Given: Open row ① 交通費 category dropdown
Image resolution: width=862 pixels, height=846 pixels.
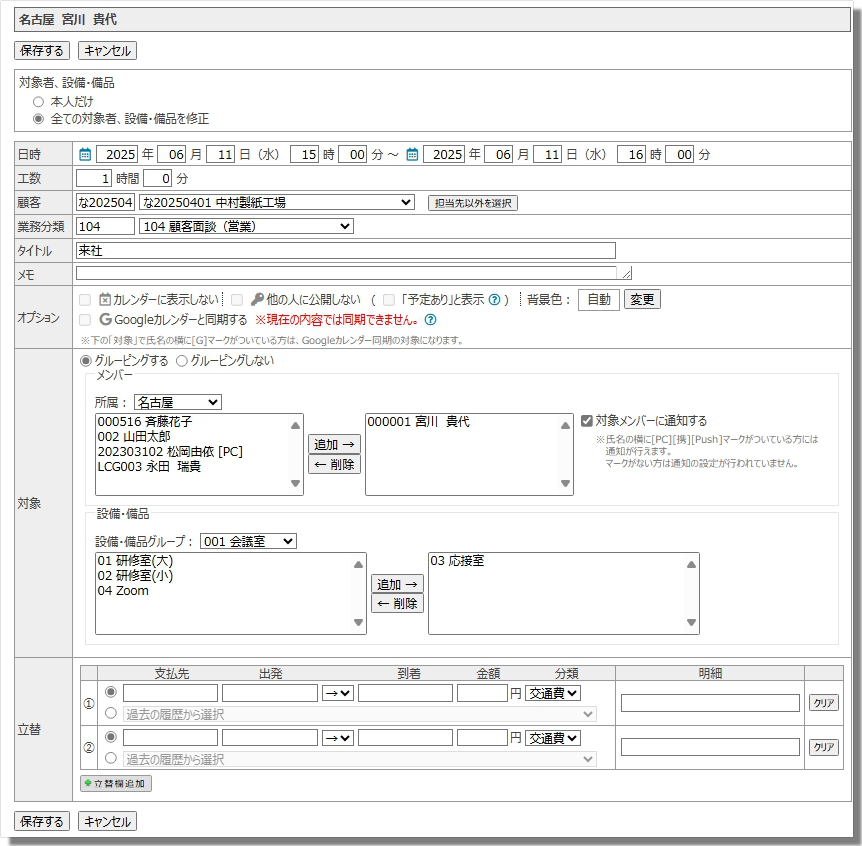Looking at the screenshot, I should tap(552, 693).
